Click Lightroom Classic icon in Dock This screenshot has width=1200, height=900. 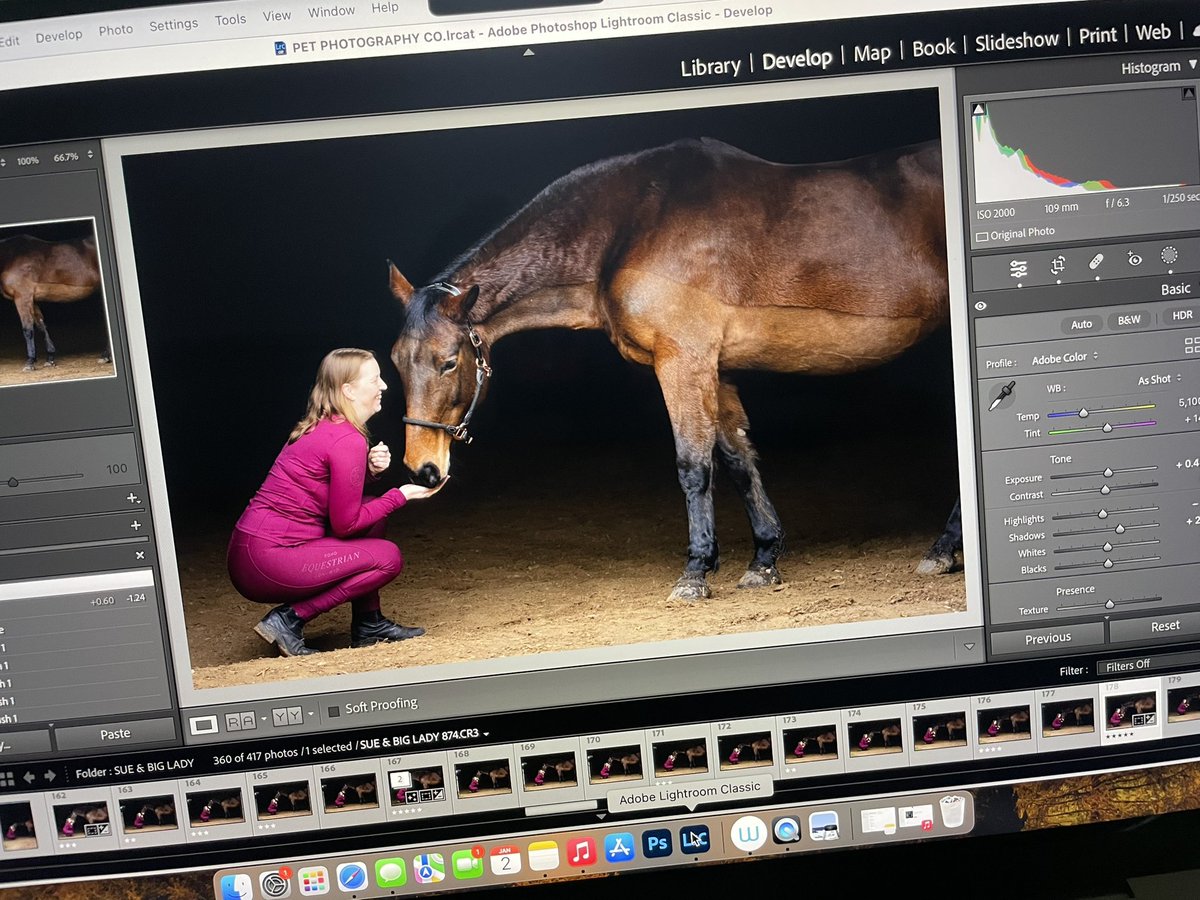[x=694, y=839]
